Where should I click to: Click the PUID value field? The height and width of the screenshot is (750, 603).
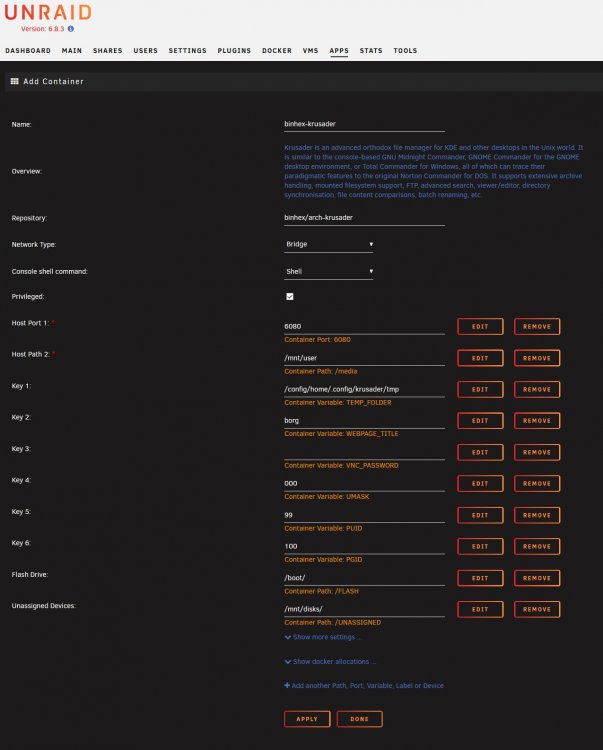point(364,515)
